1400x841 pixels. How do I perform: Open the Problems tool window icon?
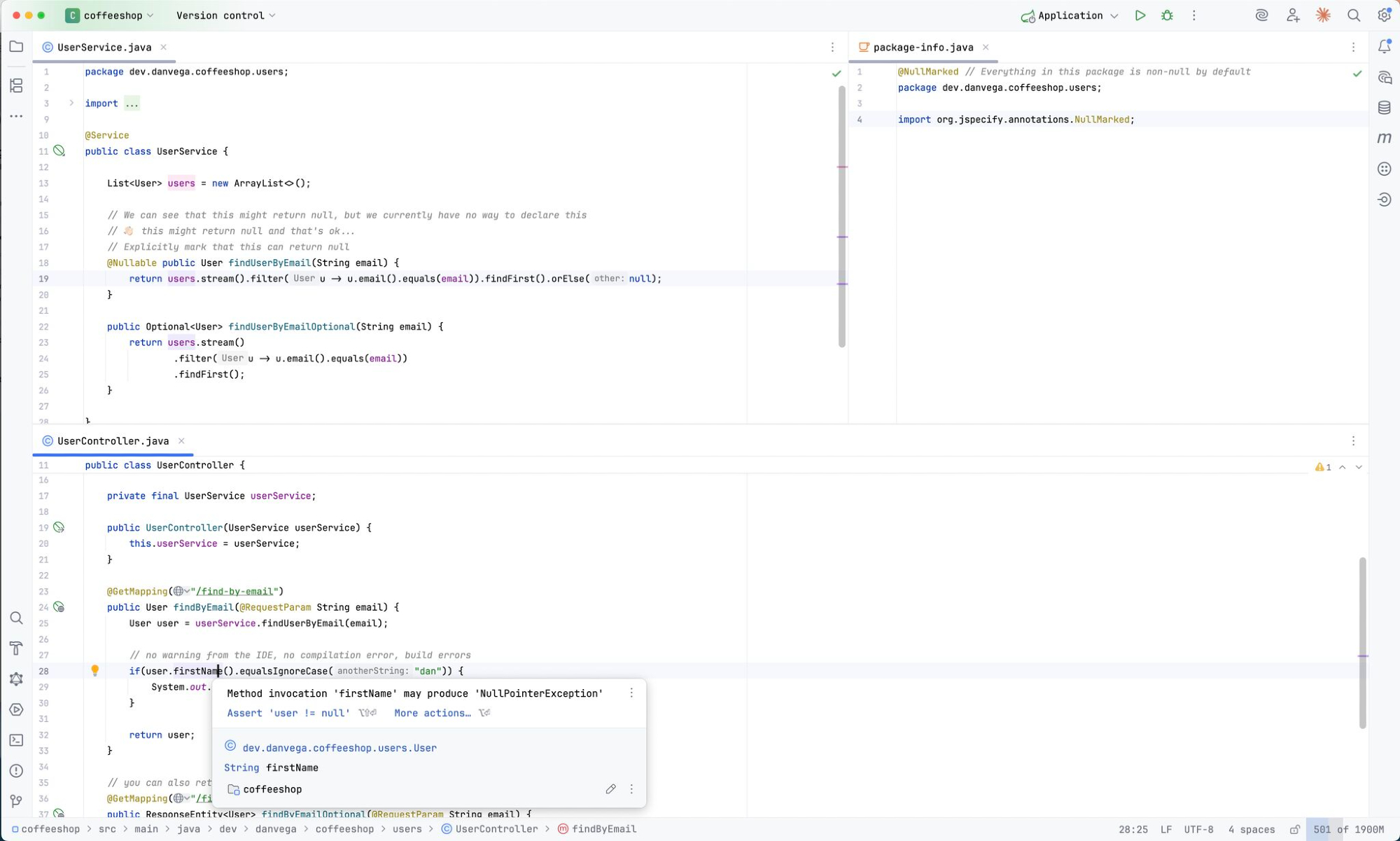point(16,771)
